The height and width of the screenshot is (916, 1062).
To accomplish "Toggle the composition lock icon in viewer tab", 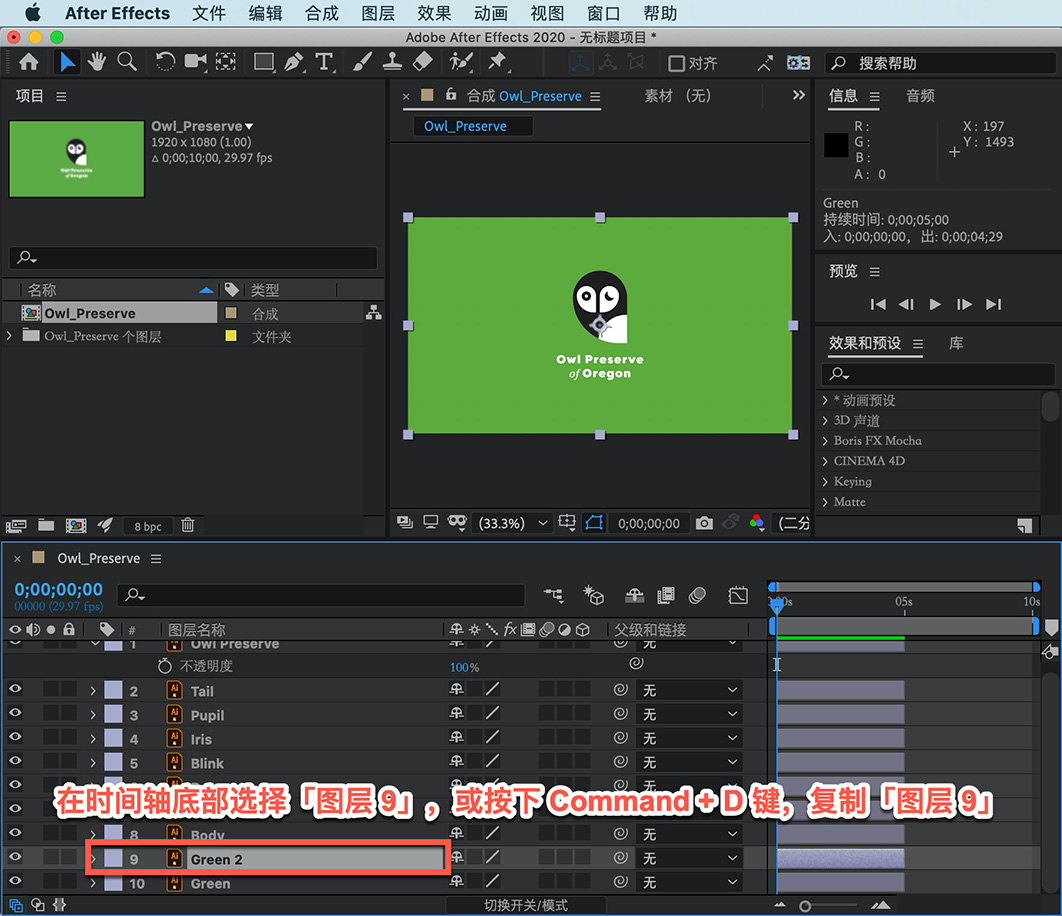I will point(451,95).
